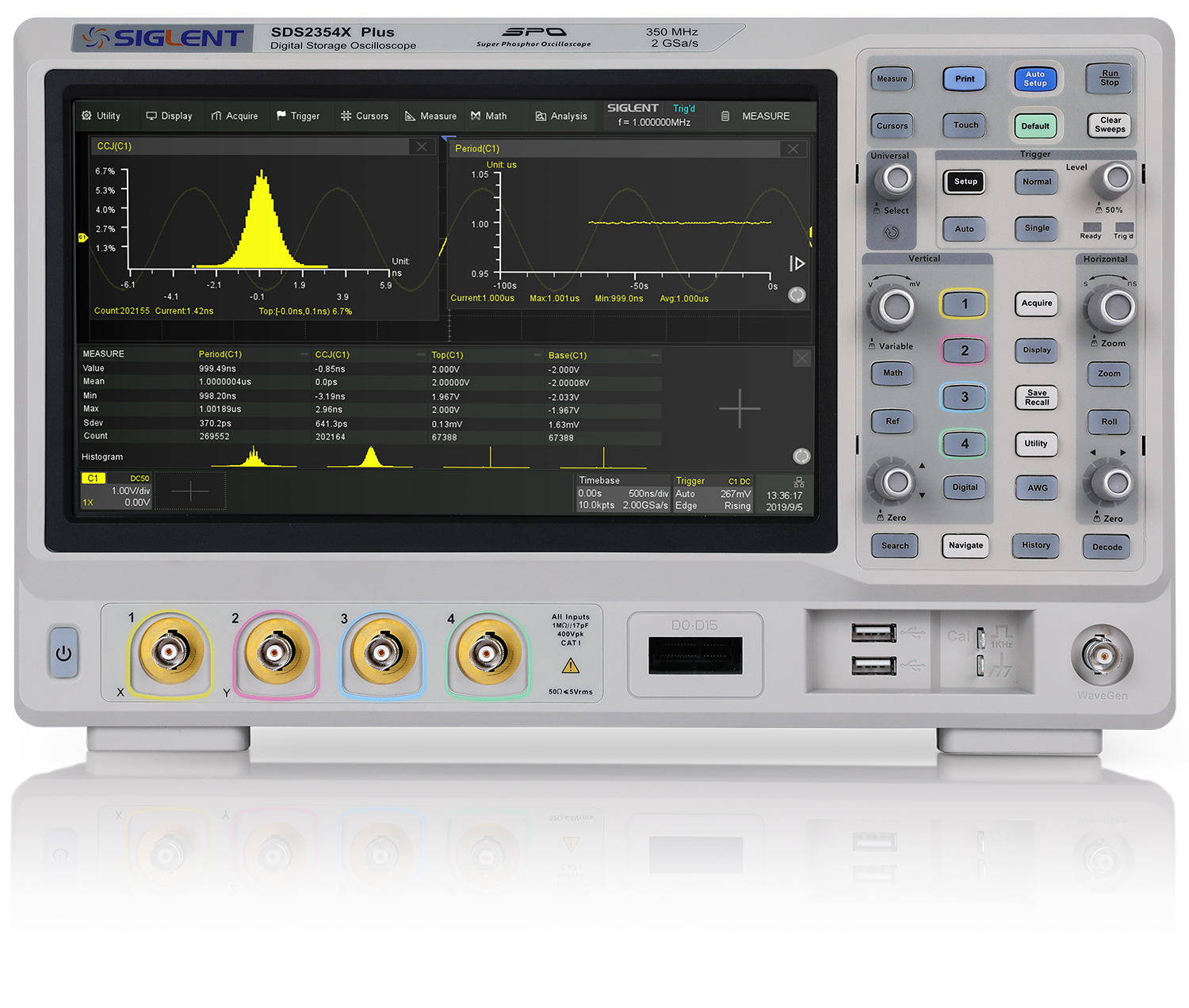
Task: Add a new measurement with plus icon
Action: pyautogui.click(x=739, y=409)
